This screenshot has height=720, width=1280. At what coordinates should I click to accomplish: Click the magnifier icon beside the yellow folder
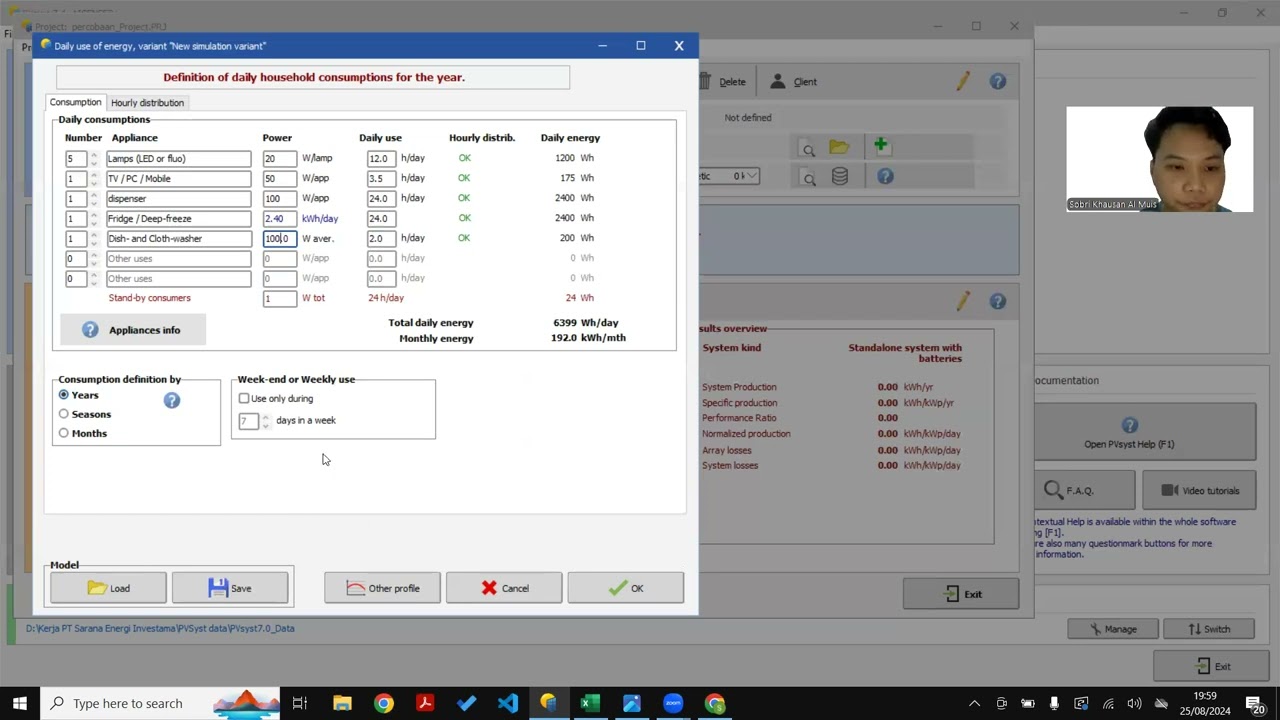808,149
